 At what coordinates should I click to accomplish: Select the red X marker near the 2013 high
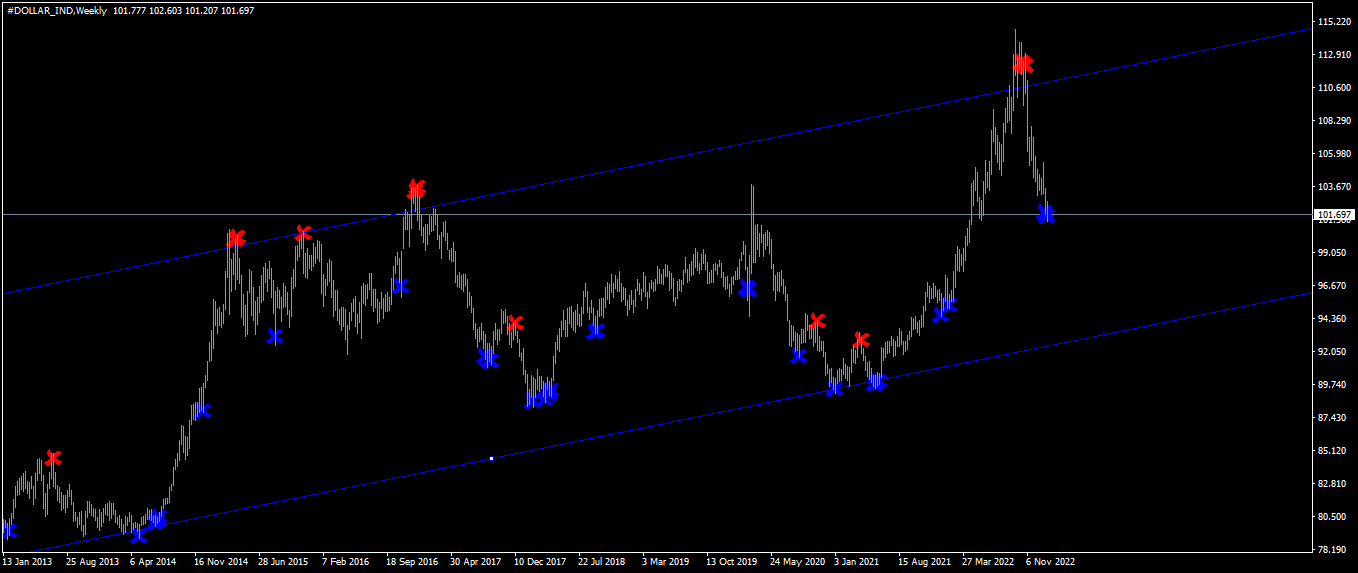pyautogui.click(x=53, y=458)
